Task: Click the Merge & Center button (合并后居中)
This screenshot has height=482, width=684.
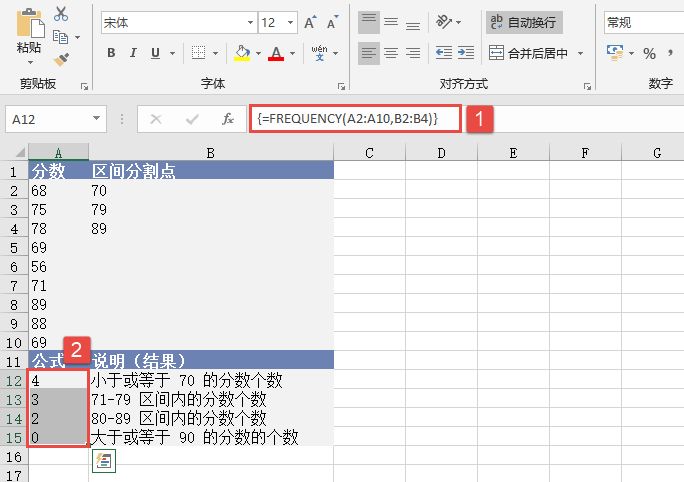Action: [x=528, y=53]
